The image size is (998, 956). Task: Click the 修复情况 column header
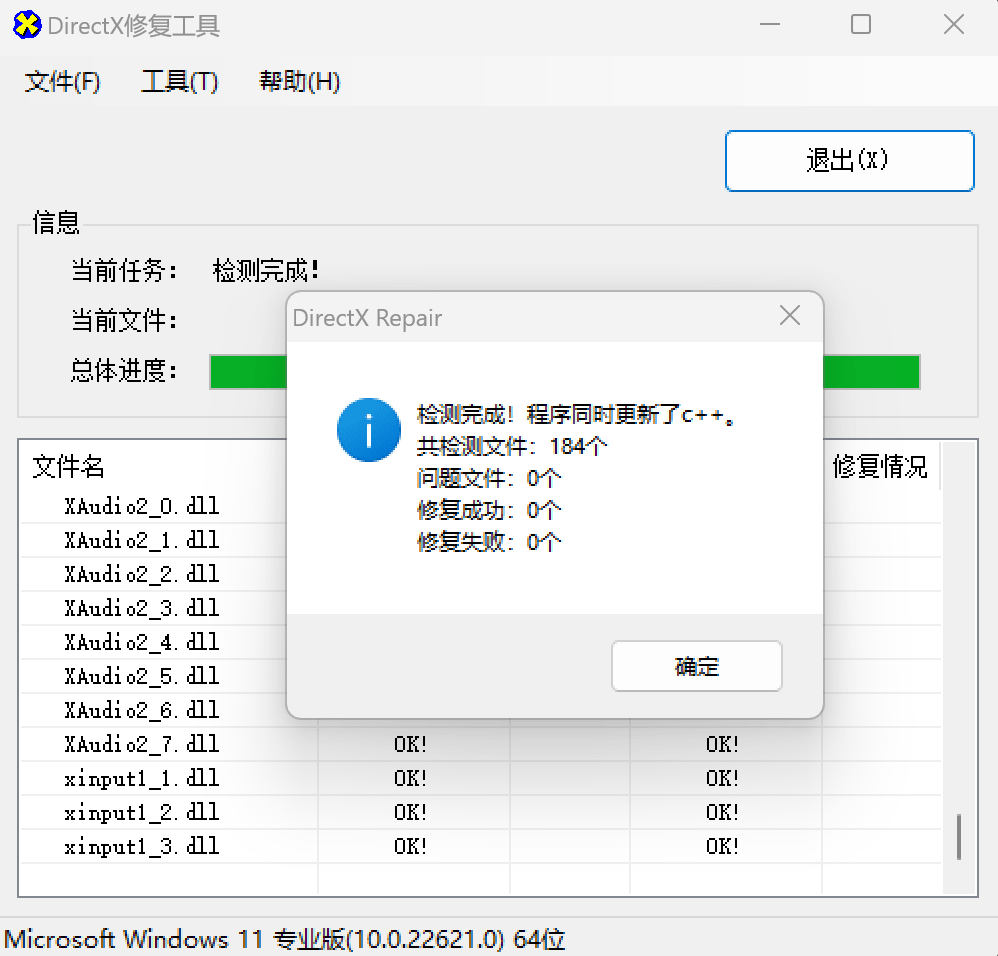pos(880,466)
